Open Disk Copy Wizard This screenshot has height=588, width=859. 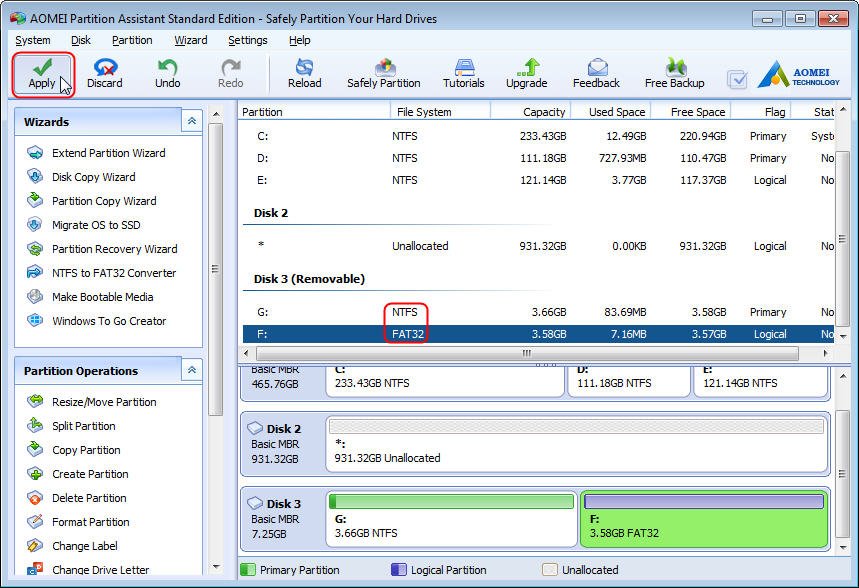pyautogui.click(x=81, y=177)
